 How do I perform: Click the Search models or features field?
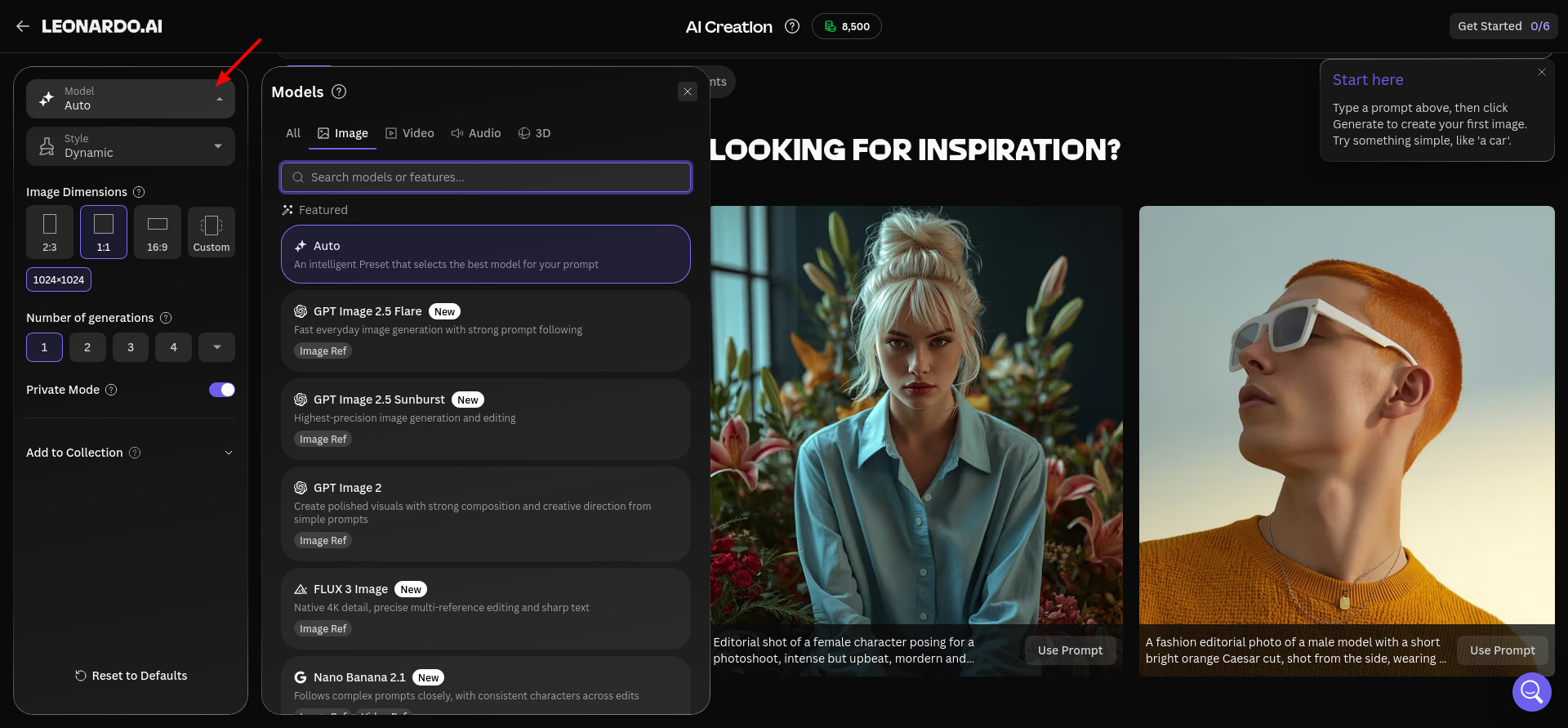pyautogui.click(x=486, y=177)
